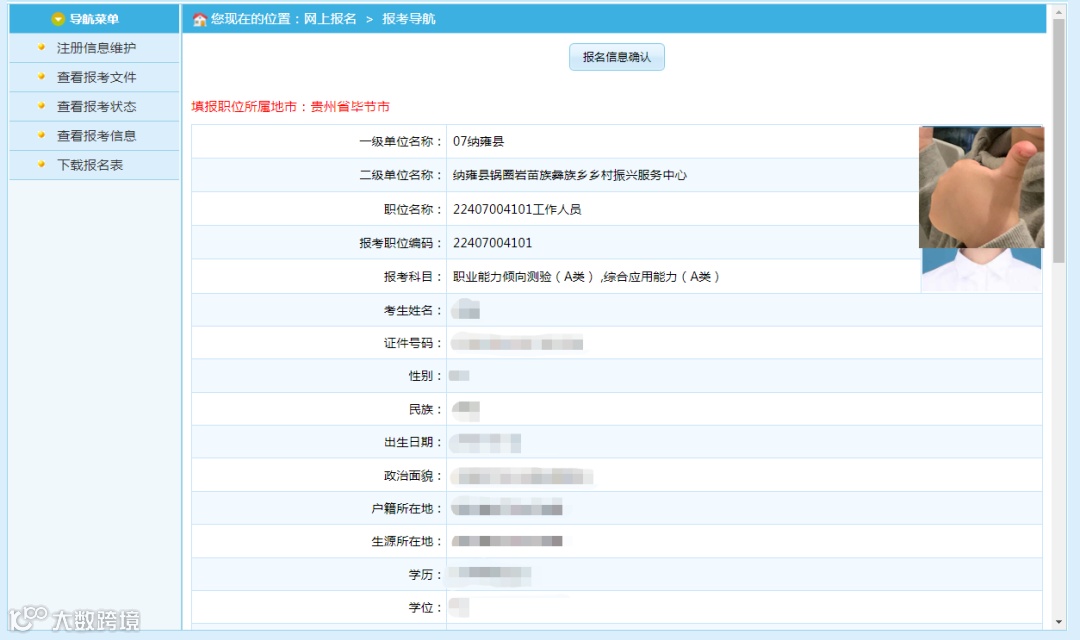Screen dimensions: 1080x640
Task: Click the 证件号码 label
Action: [x=413, y=343]
